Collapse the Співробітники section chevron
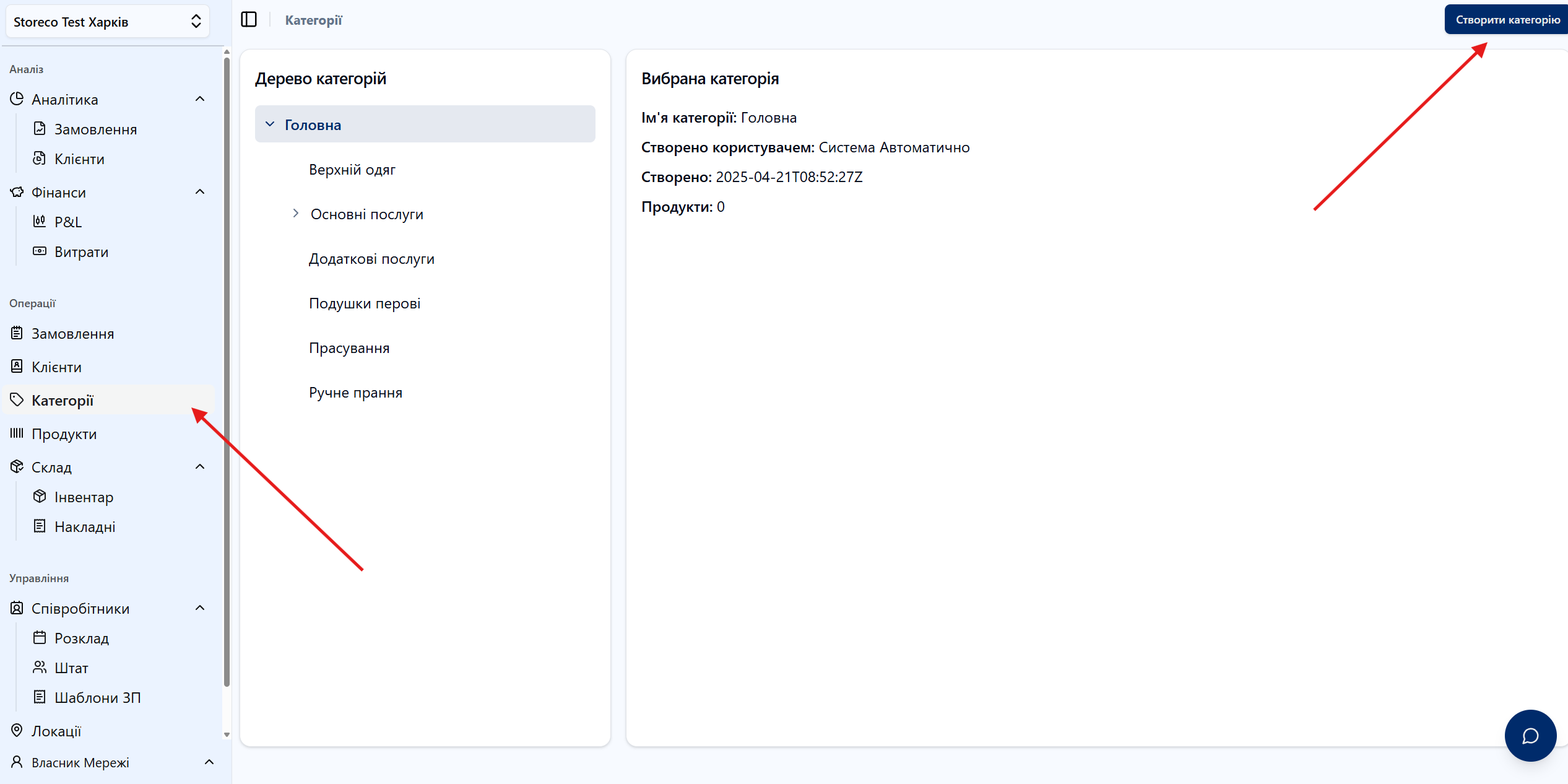This screenshot has height=784, width=1568. coord(200,608)
